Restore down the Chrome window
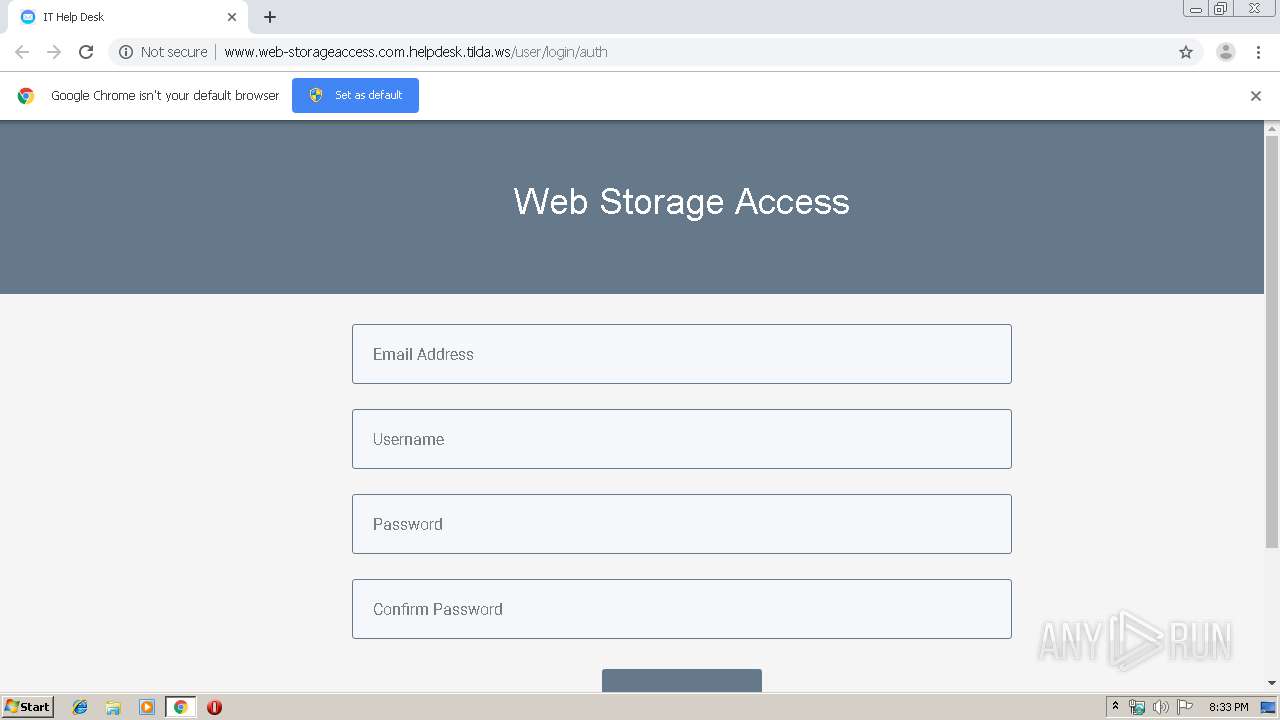This screenshot has height=720, width=1280. click(x=1221, y=9)
